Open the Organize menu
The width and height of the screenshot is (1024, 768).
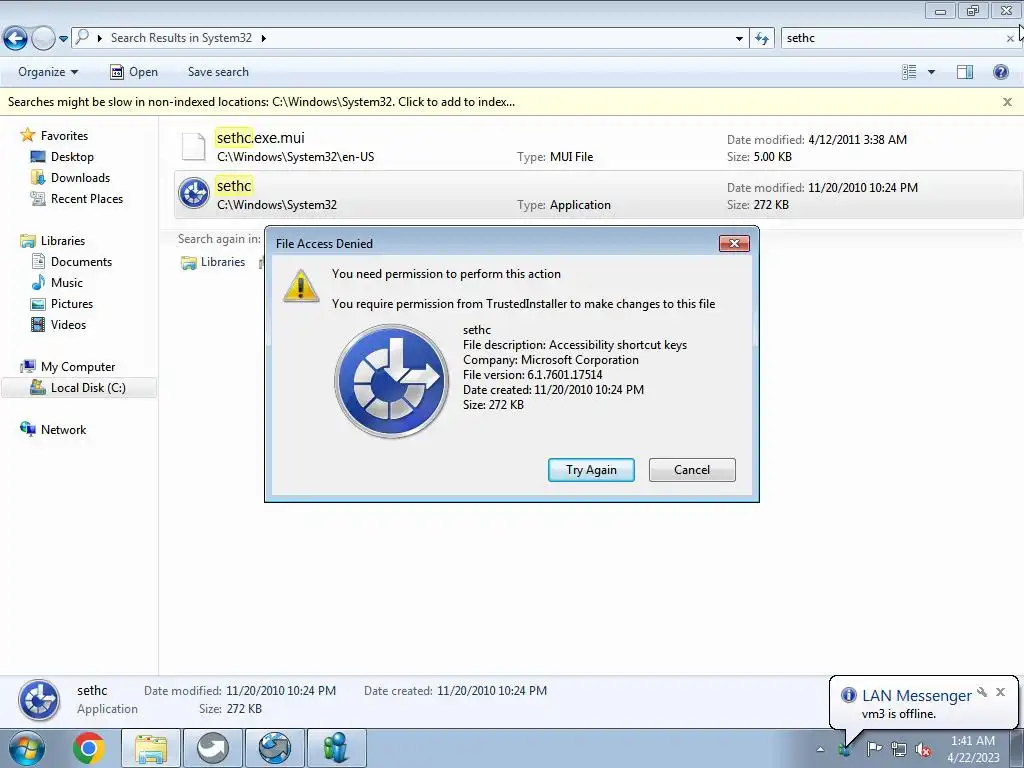[48, 72]
